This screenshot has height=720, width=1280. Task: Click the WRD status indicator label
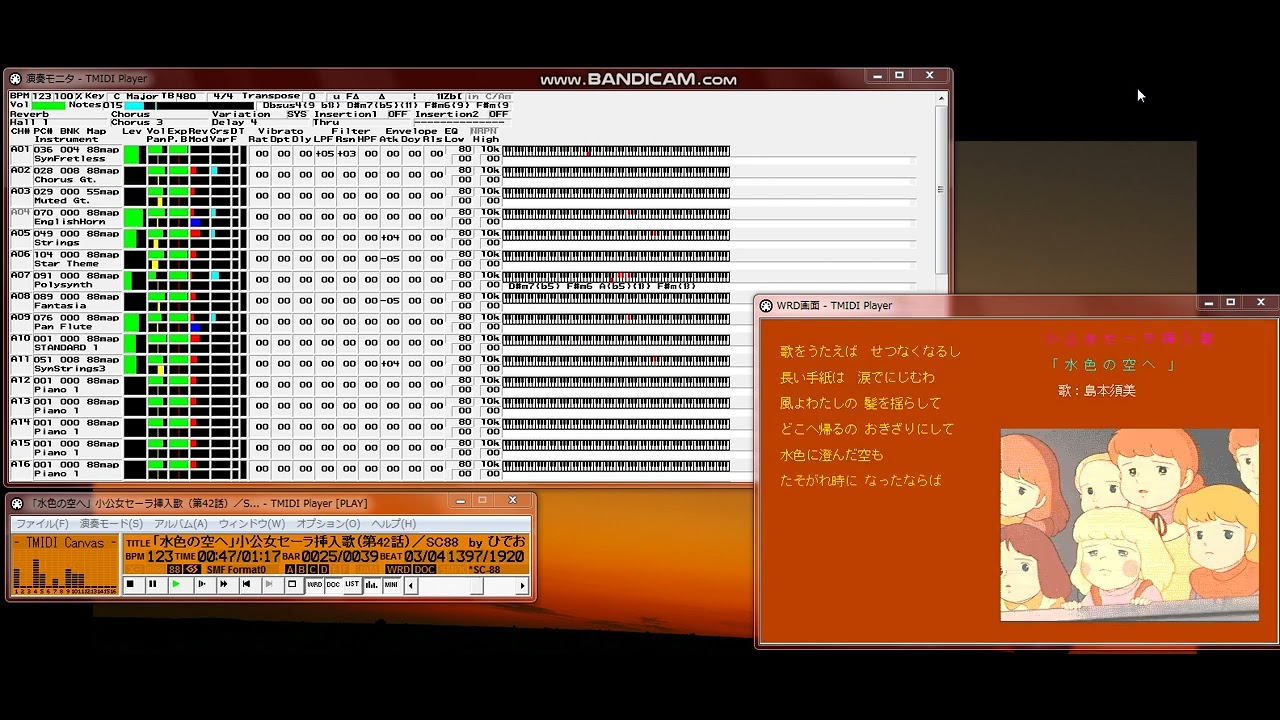coord(398,570)
